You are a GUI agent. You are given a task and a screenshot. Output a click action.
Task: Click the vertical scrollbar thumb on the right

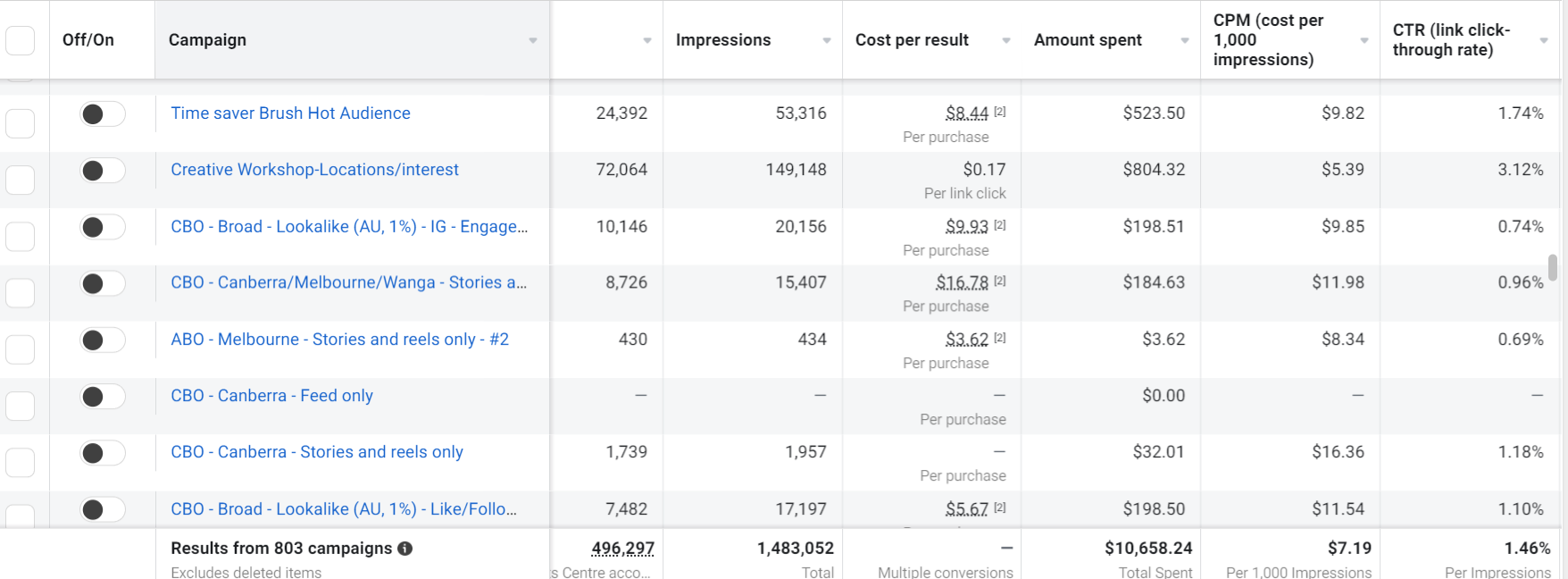point(1553,267)
